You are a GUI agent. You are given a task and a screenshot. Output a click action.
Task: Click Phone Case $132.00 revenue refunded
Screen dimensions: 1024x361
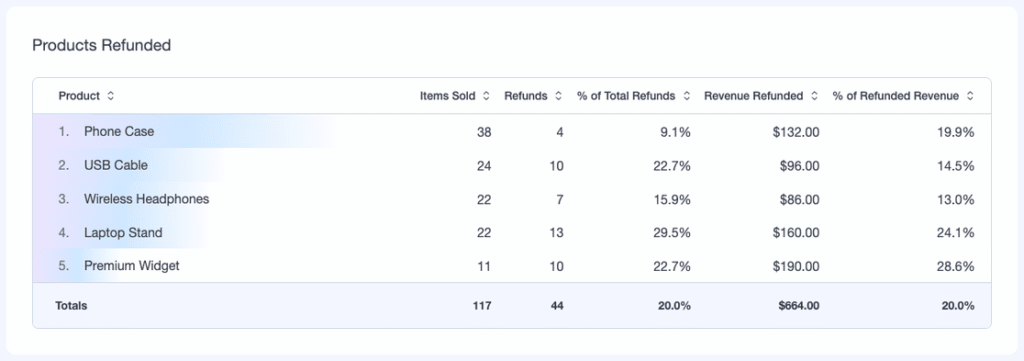tap(796, 133)
